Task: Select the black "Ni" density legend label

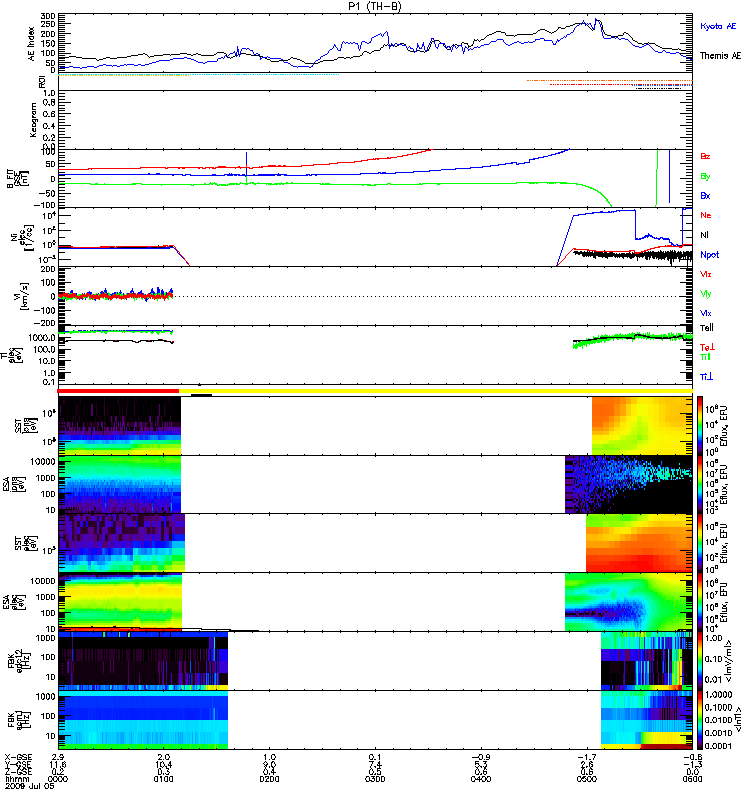Action: (704, 235)
